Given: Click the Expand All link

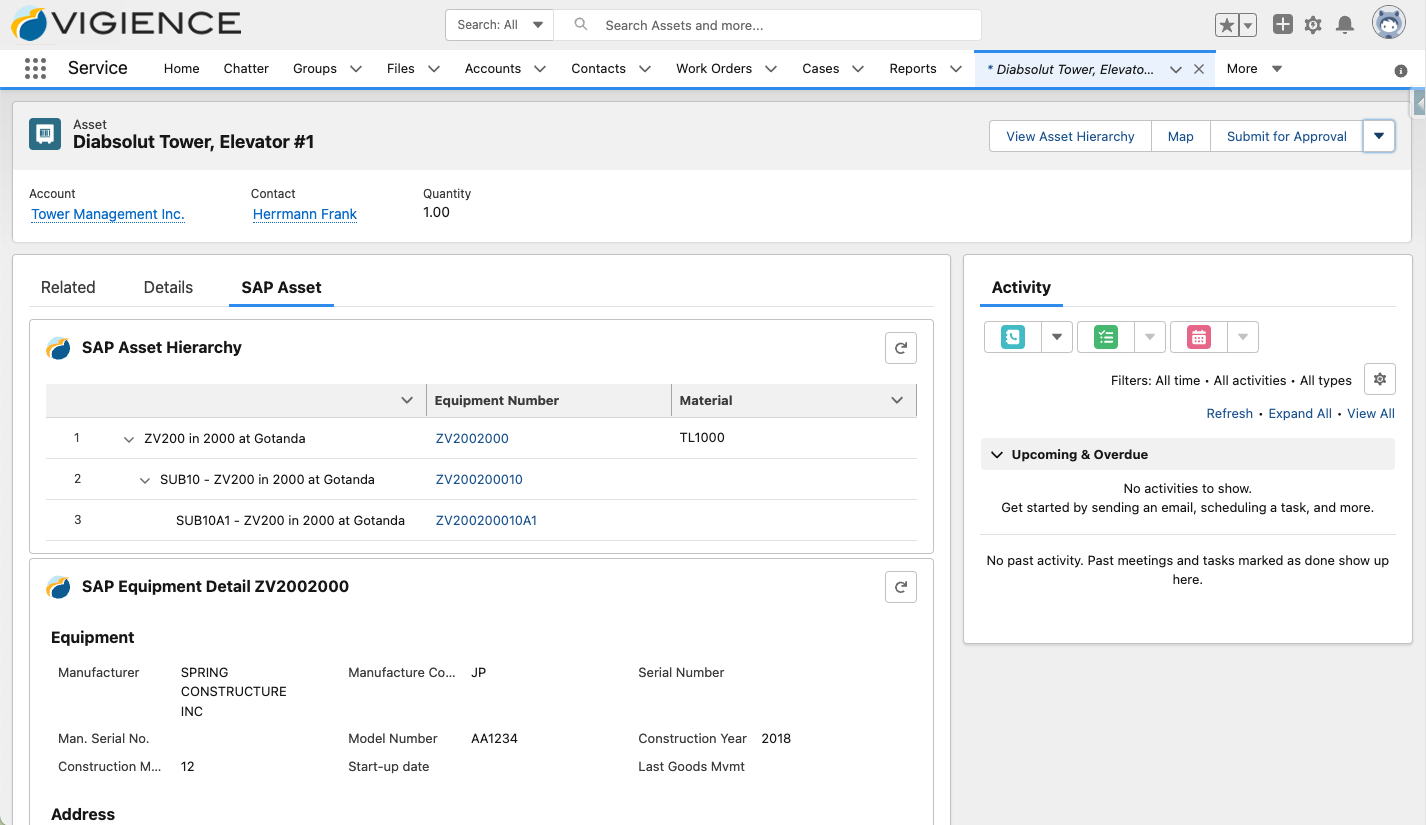Looking at the screenshot, I should tap(1300, 414).
